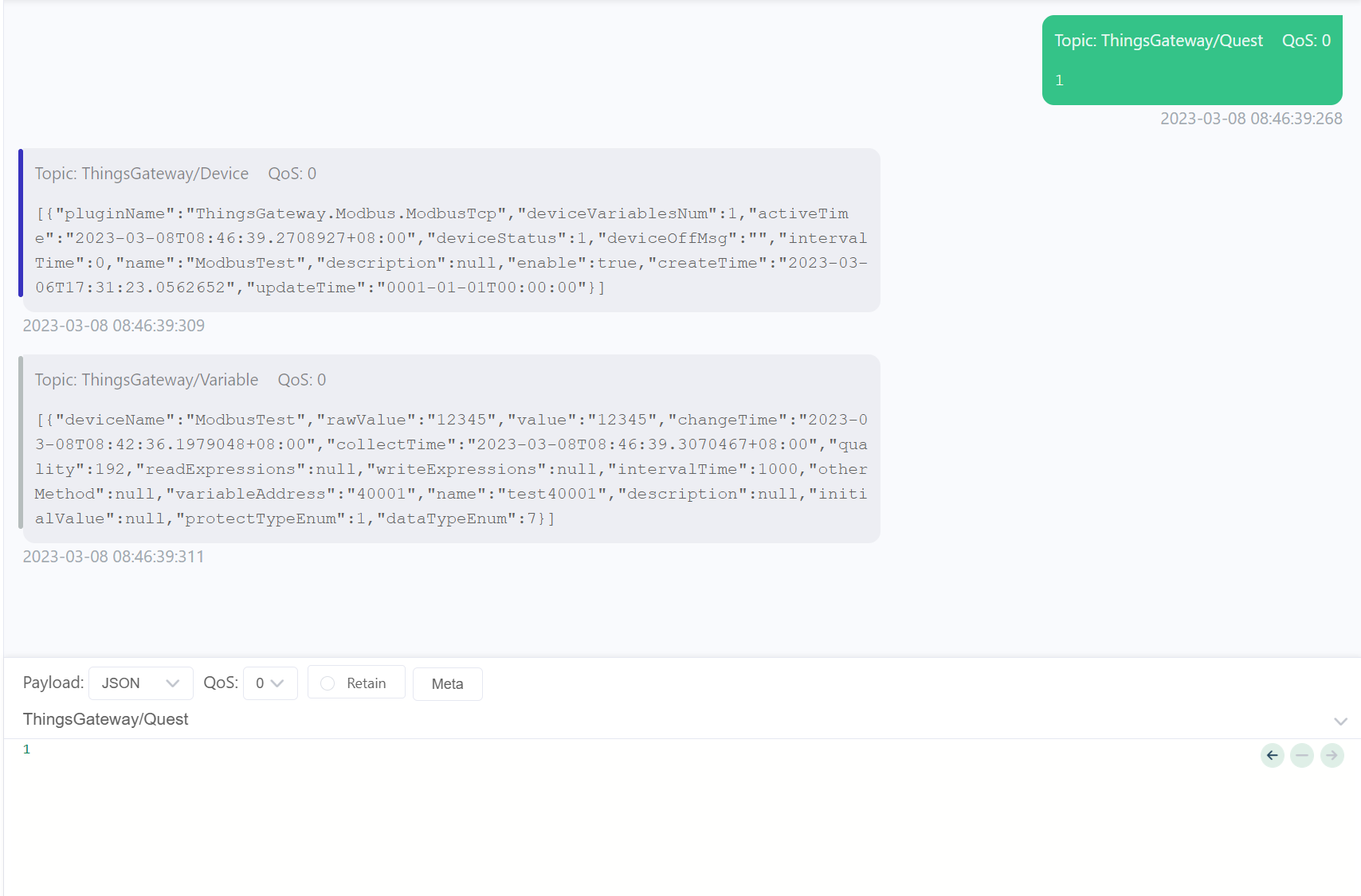Click the gray color bar beside Variable message
Screen dimensions: 1361x896
21,442
